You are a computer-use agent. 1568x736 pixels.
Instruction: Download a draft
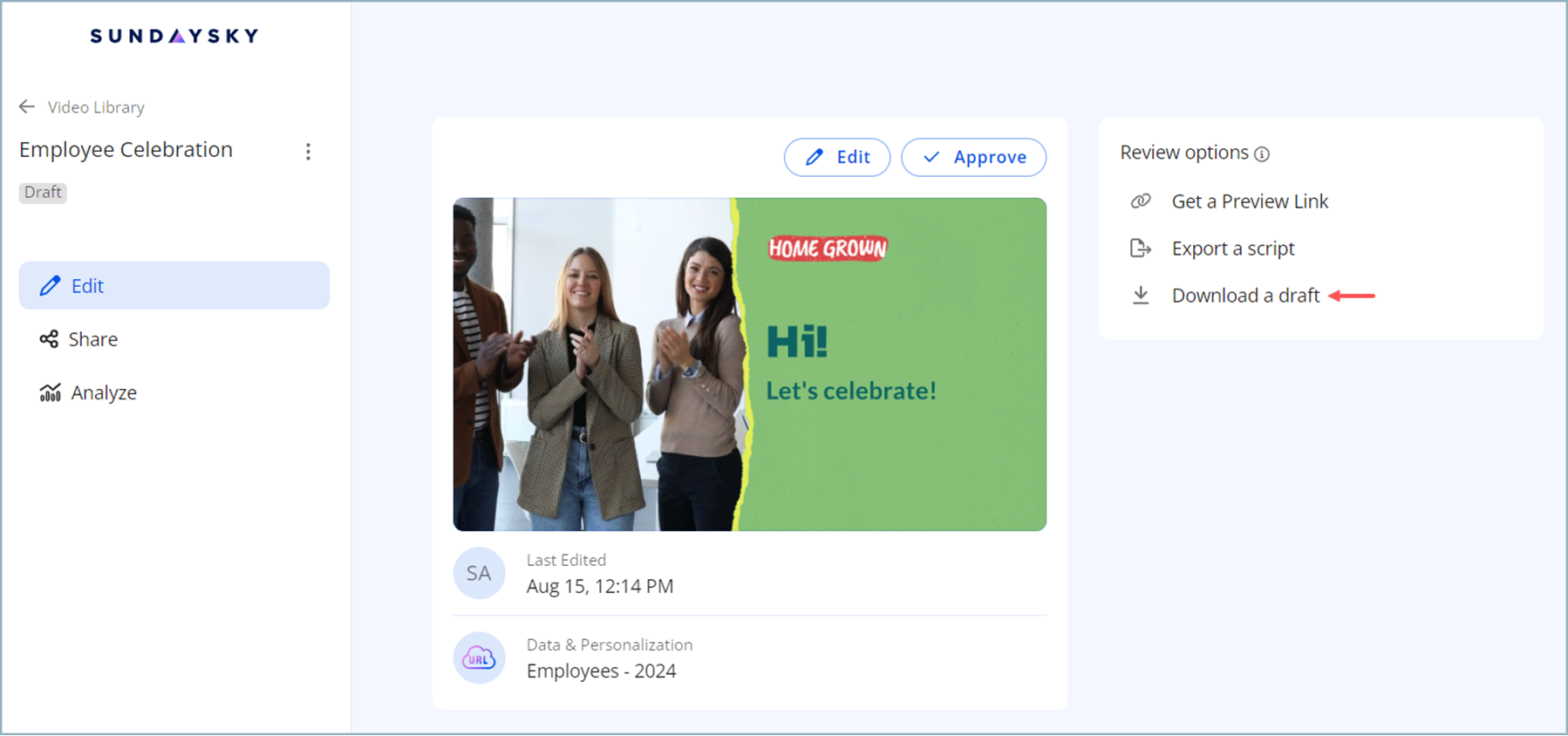[x=1245, y=296]
